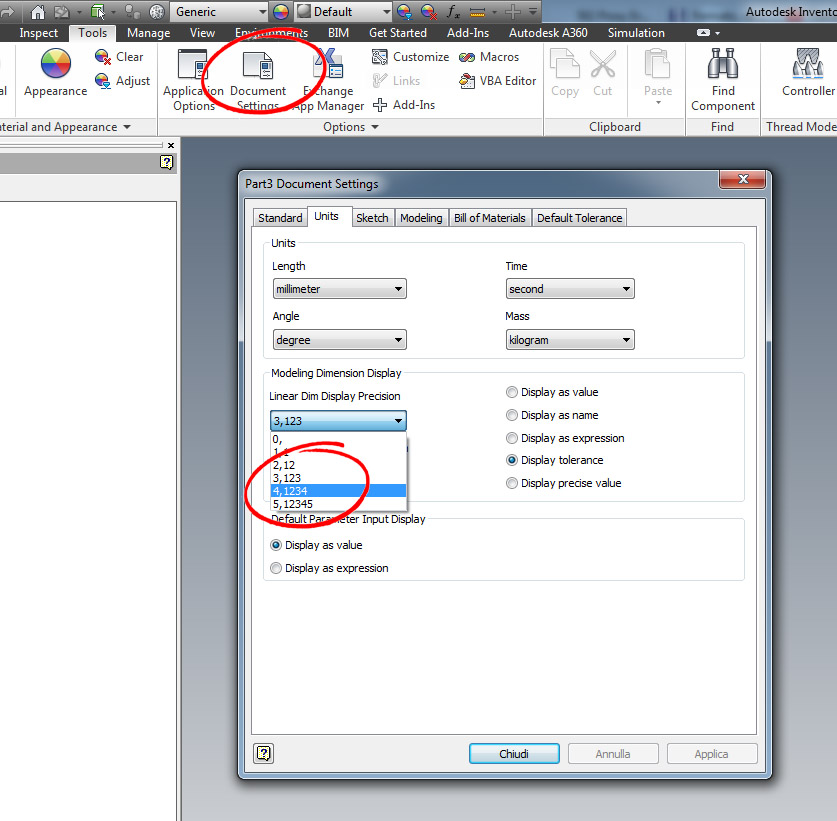Open the Manage ribbon tab
837x821 pixels.
tap(148, 32)
